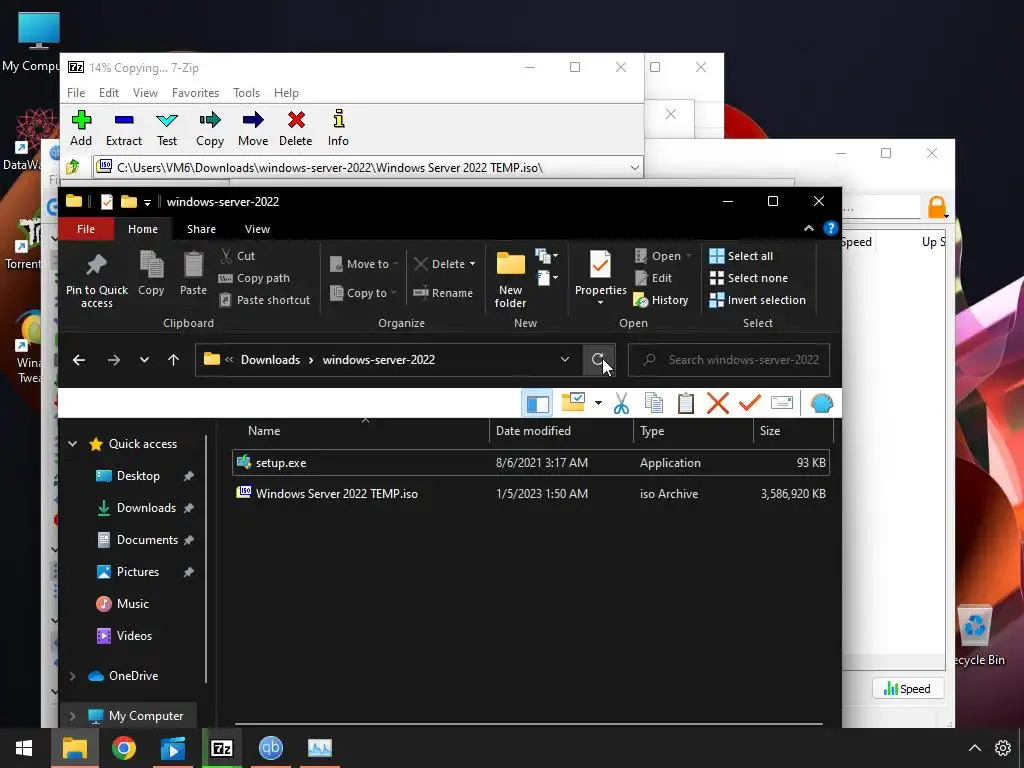This screenshot has width=1024, height=768.
Task: Switch to the Share ribbon tab
Action: click(201, 229)
